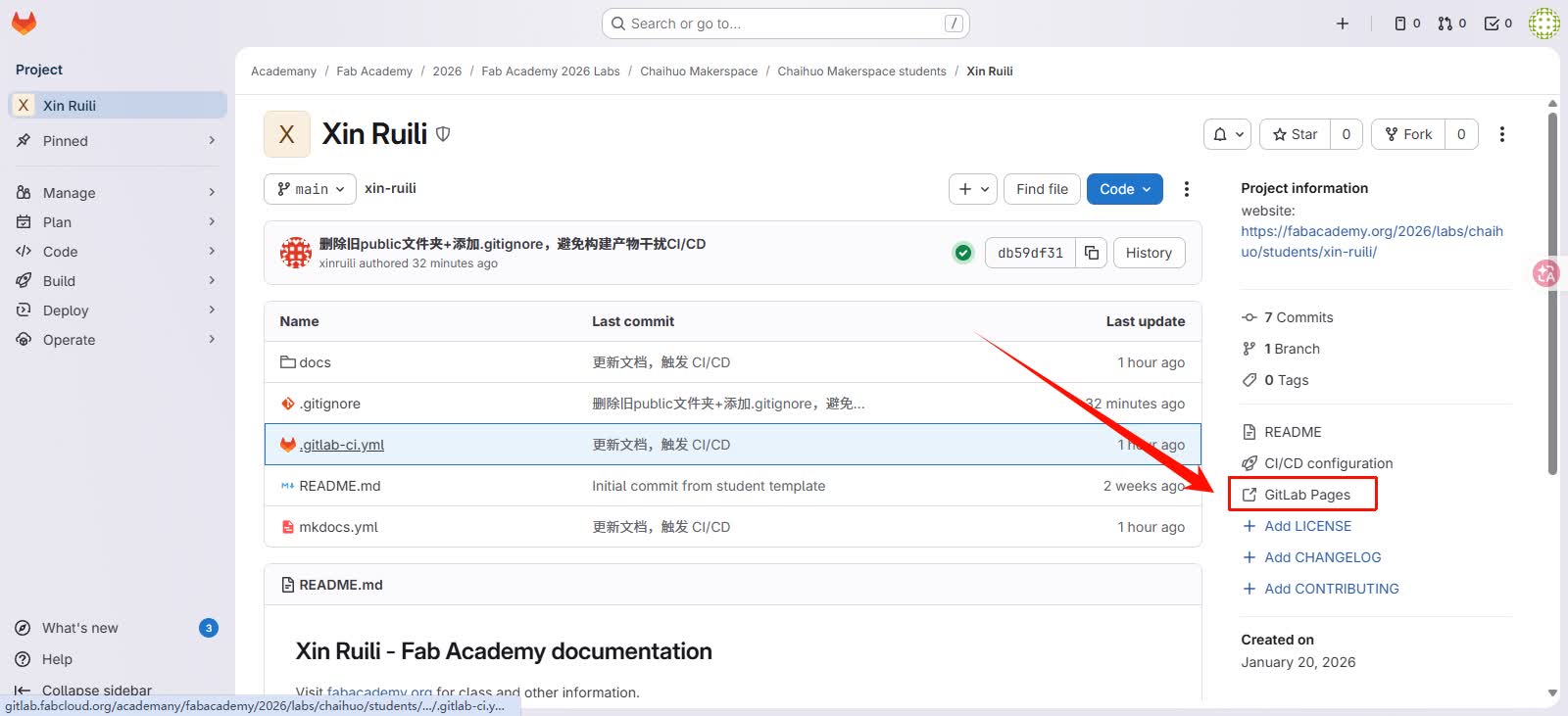Click Add CONTRIBUTING

pos(1331,589)
